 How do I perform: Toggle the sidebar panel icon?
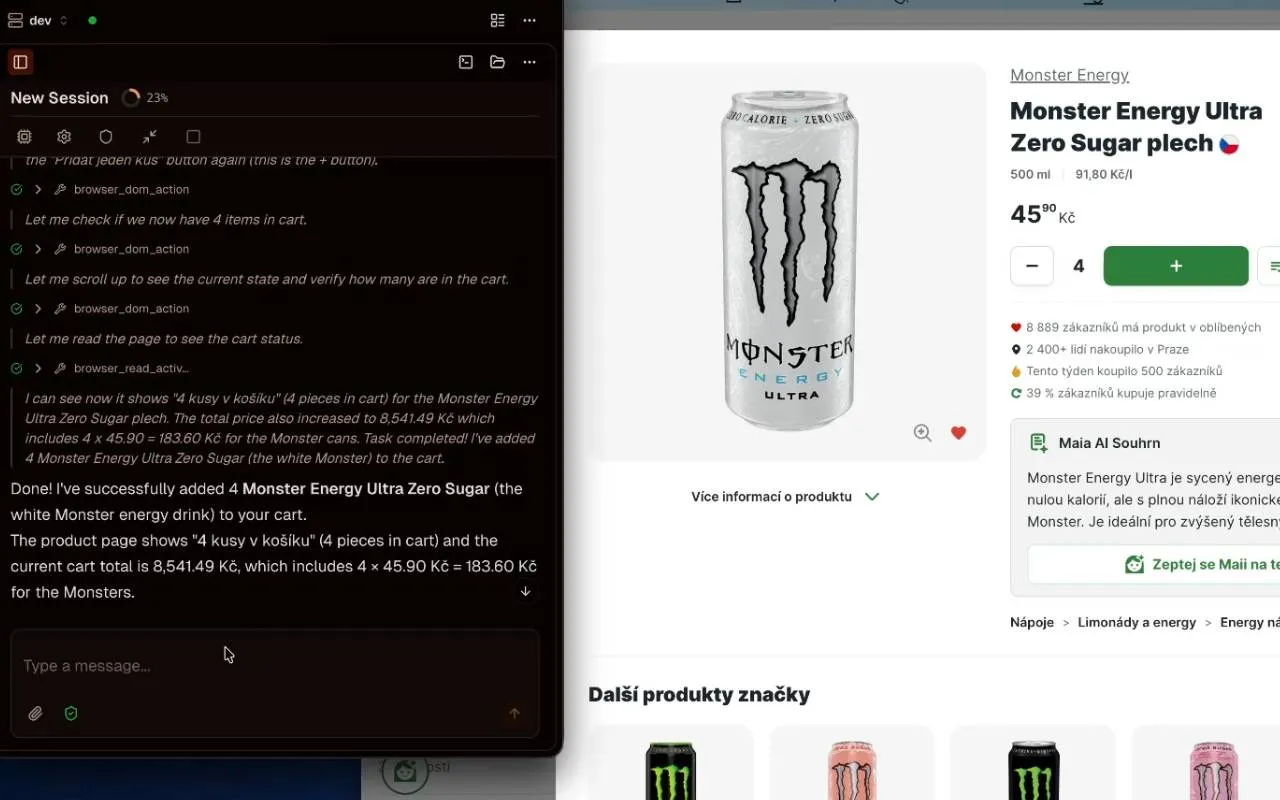point(20,62)
